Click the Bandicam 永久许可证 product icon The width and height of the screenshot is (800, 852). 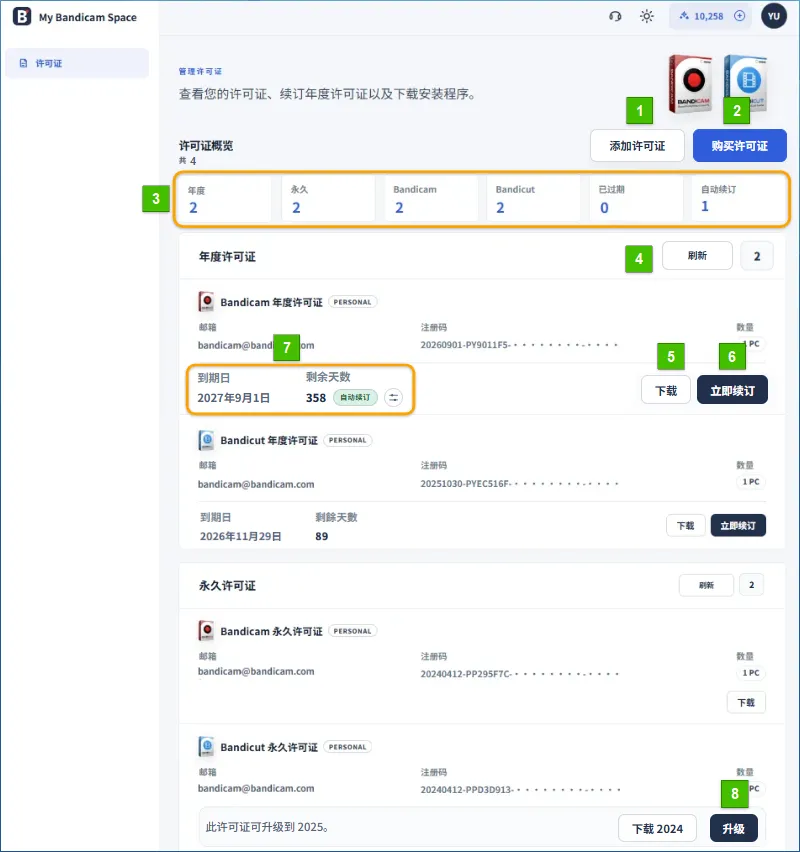tap(206, 631)
